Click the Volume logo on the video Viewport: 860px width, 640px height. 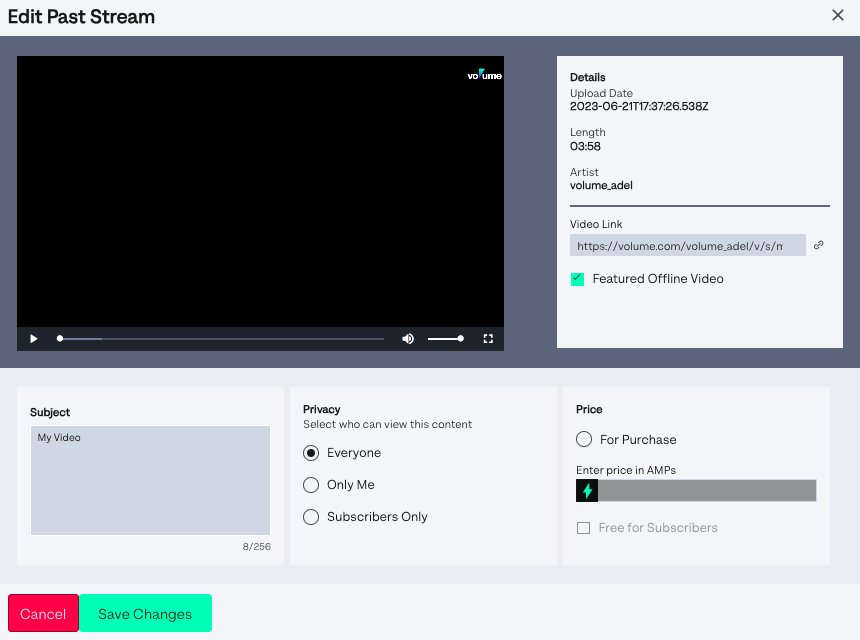point(484,75)
